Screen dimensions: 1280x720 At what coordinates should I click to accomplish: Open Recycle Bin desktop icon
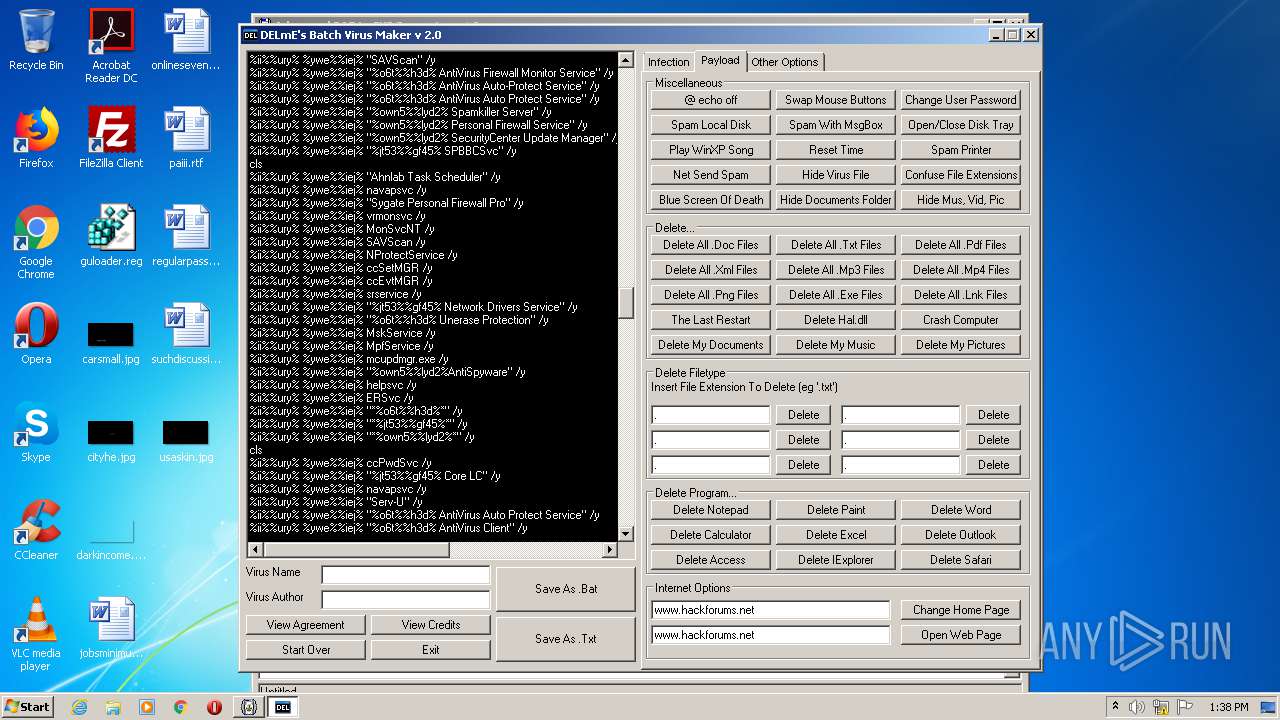(x=36, y=40)
